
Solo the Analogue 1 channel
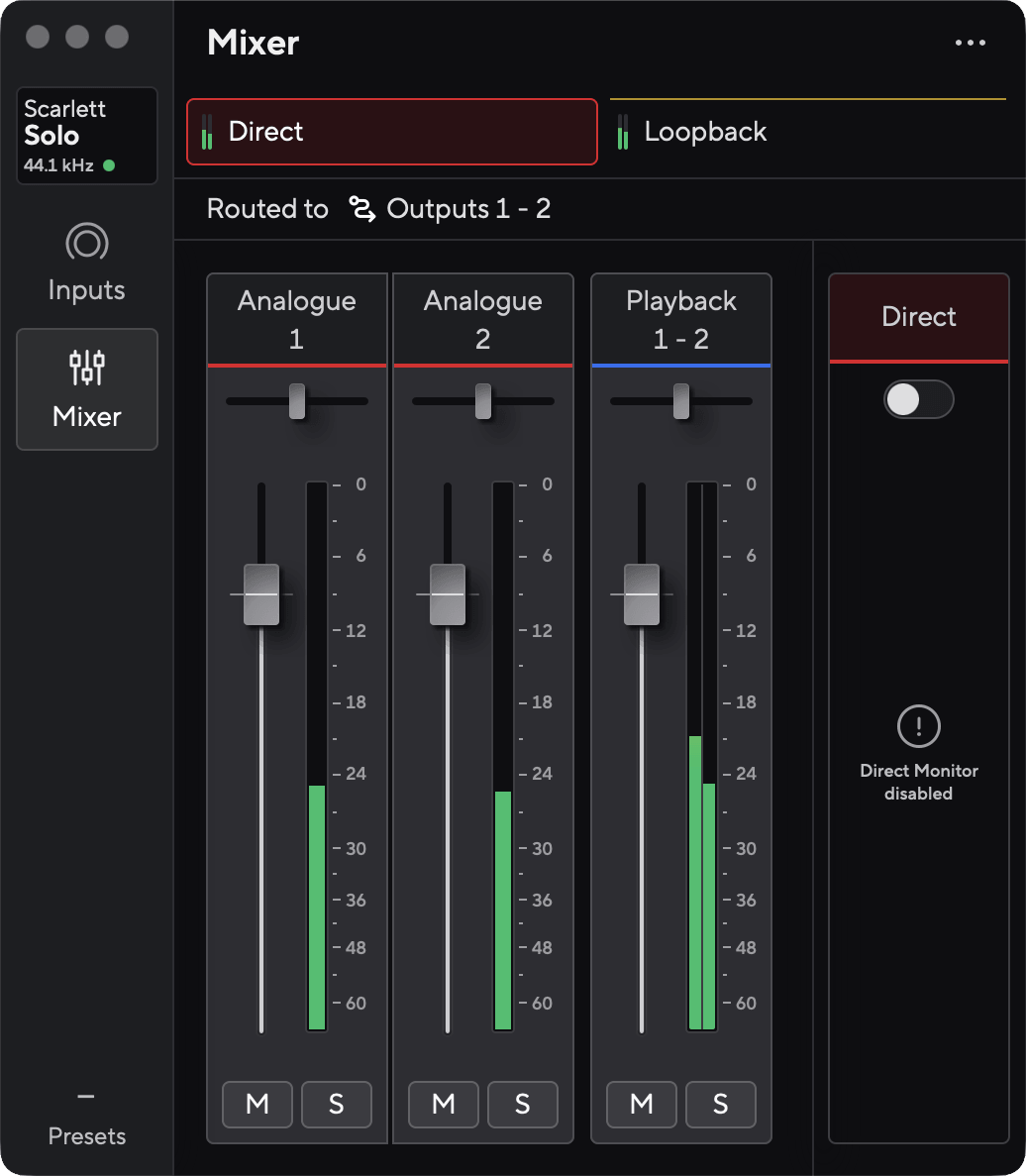(337, 1104)
